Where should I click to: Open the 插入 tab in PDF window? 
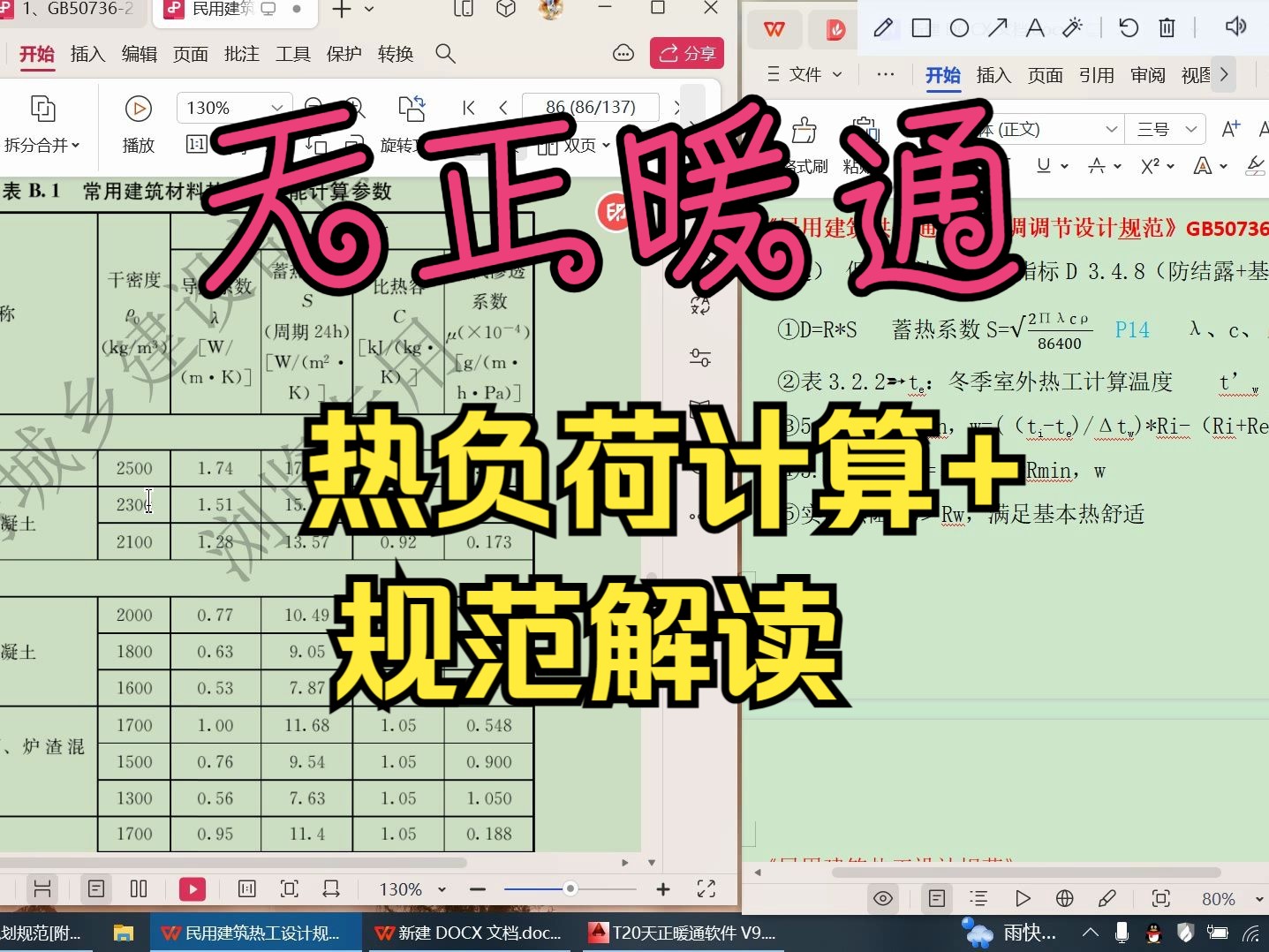[87, 54]
